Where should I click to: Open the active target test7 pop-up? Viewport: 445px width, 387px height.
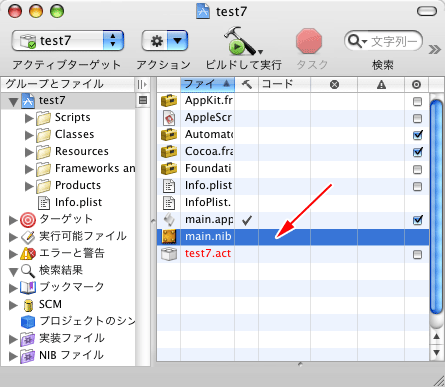68,41
